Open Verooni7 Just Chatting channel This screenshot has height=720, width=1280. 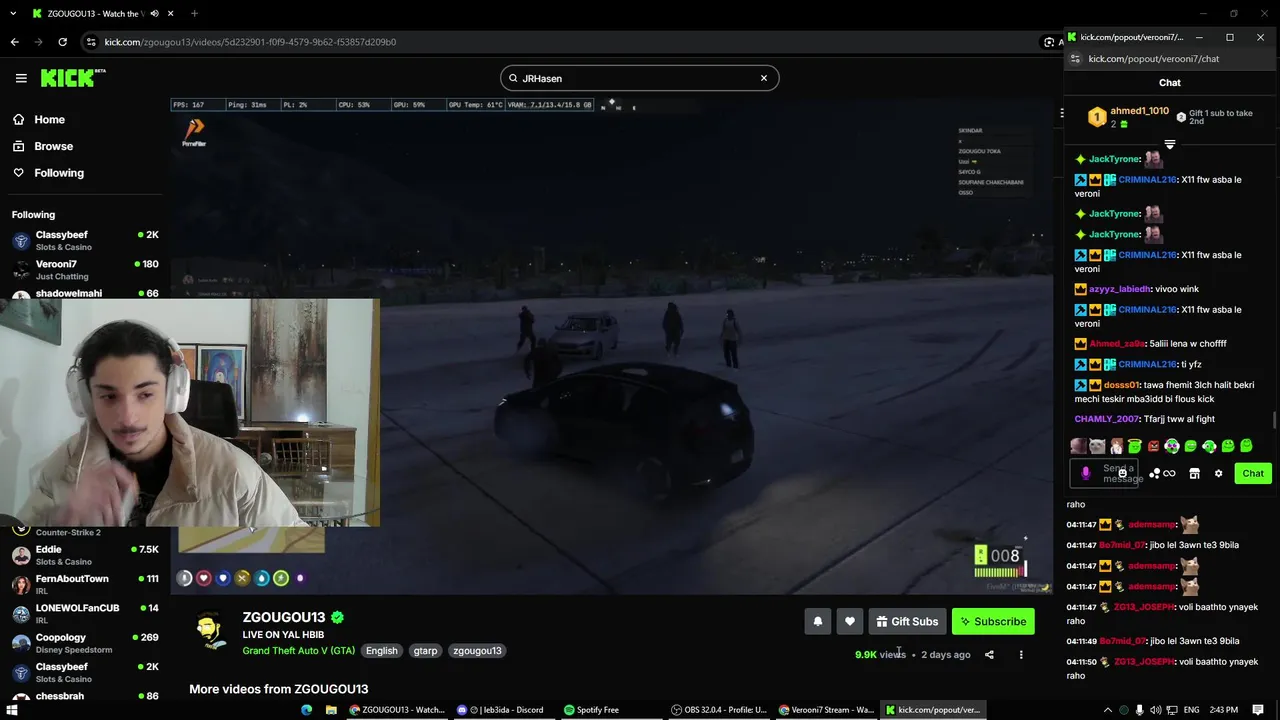(84, 270)
